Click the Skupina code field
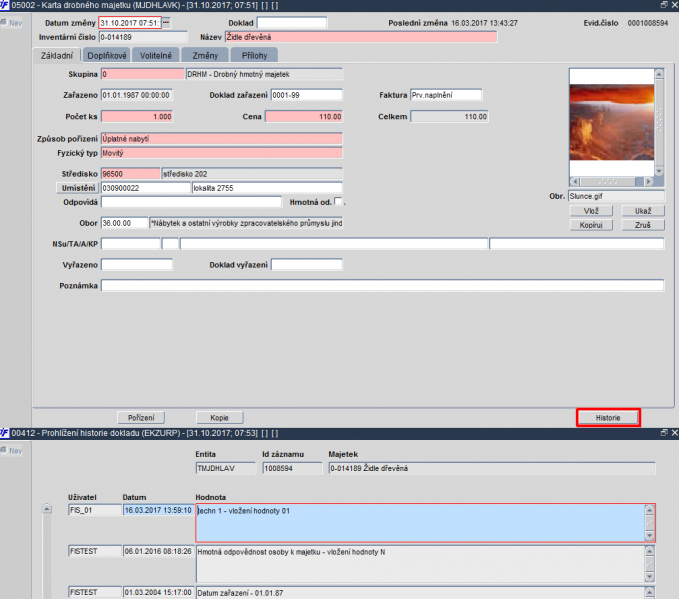The image size is (679, 599). 143,74
